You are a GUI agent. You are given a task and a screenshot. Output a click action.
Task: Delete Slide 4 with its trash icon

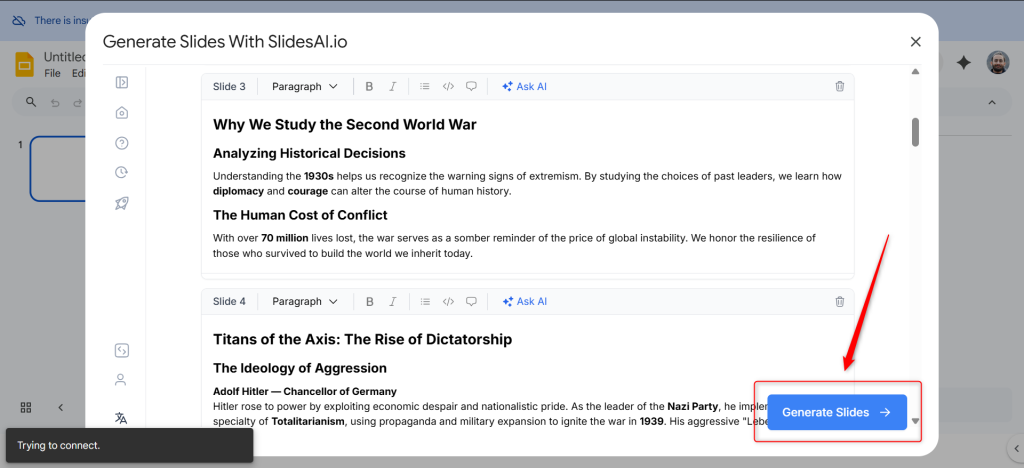point(840,302)
